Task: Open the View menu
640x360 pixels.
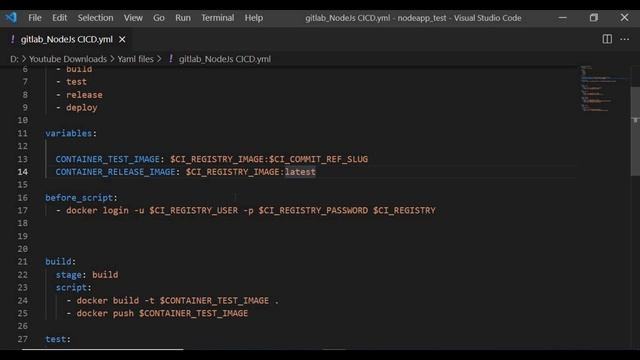Action: pos(133,18)
